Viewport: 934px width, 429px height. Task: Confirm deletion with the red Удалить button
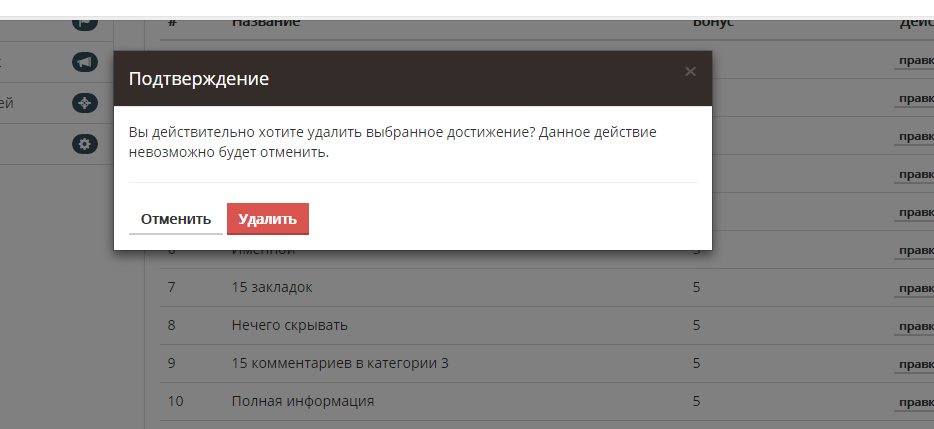267,219
